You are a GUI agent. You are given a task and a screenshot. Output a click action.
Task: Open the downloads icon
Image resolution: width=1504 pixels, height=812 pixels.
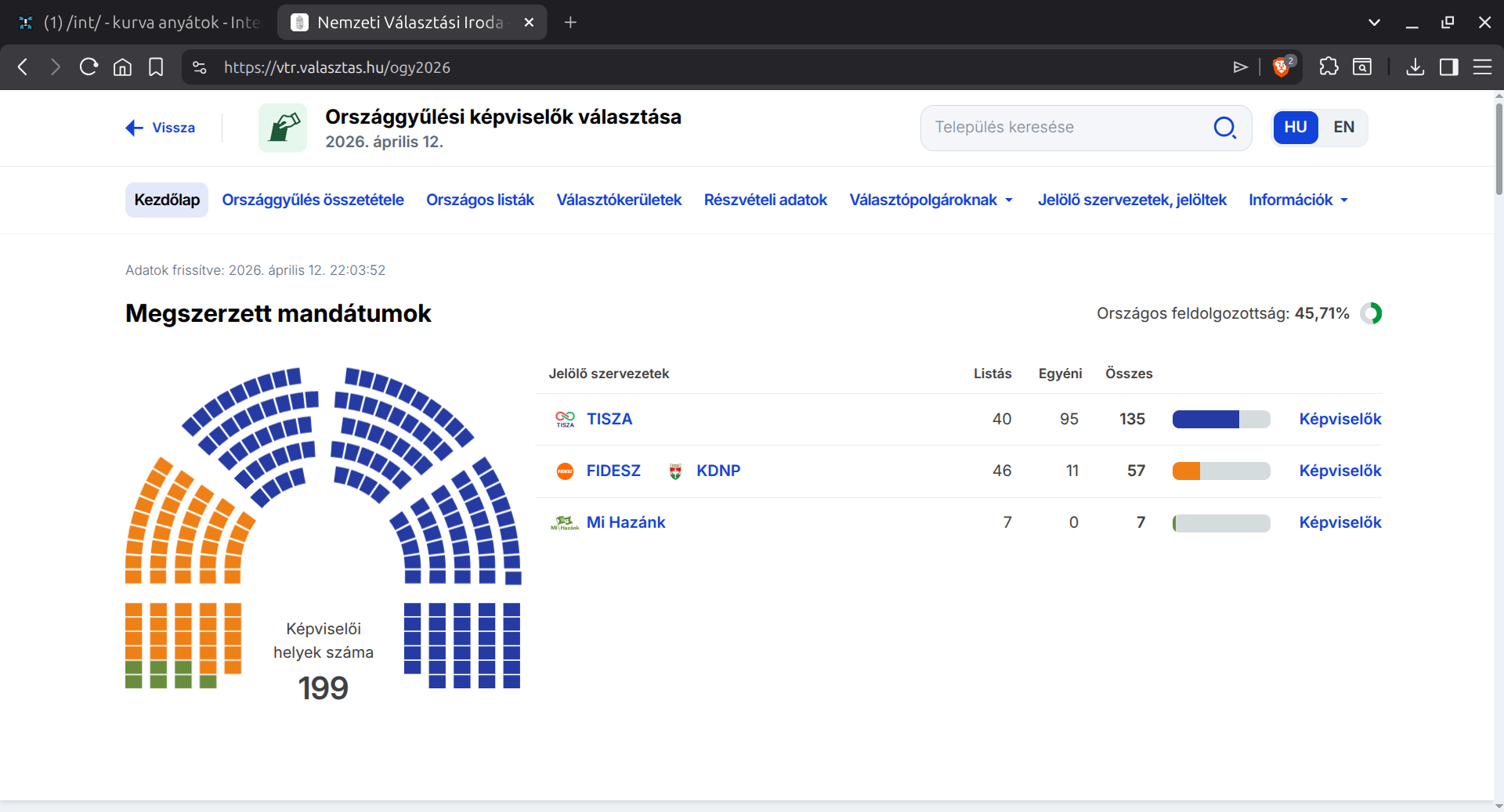coord(1415,67)
